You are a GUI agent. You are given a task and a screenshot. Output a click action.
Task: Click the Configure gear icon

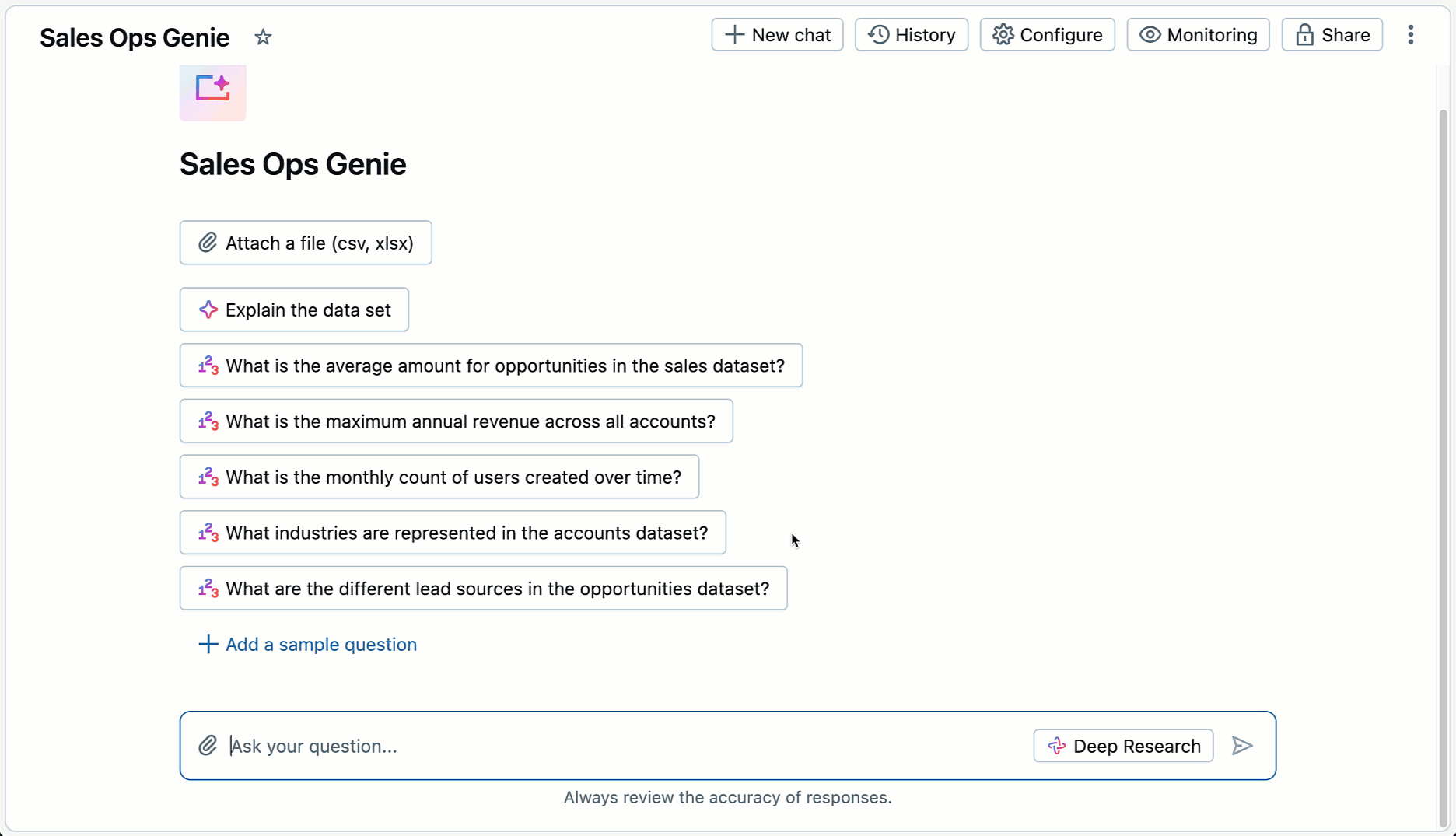1003,34
